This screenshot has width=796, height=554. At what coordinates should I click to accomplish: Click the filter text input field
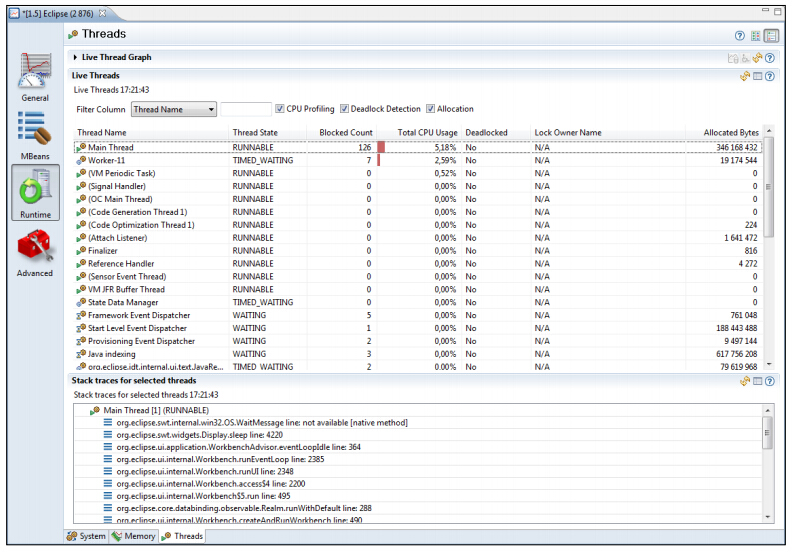(x=245, y=109)
